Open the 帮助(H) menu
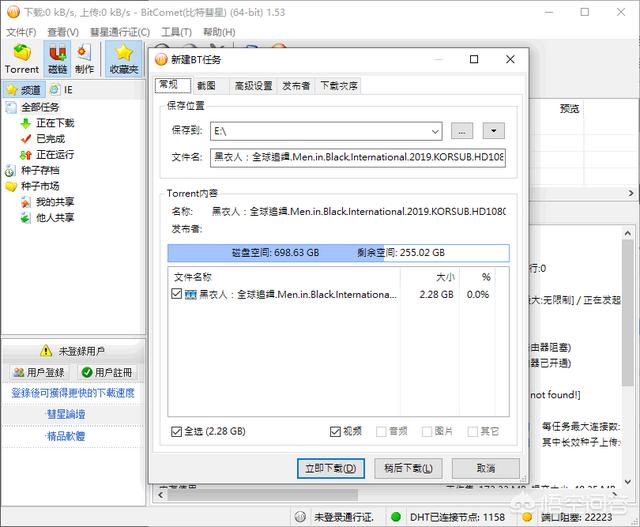 (219, 32)
